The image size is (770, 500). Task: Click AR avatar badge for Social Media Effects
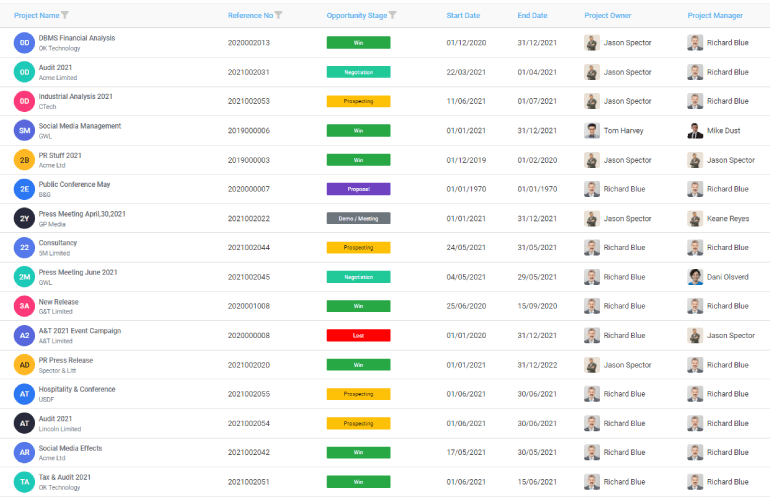tap(24, 452)
